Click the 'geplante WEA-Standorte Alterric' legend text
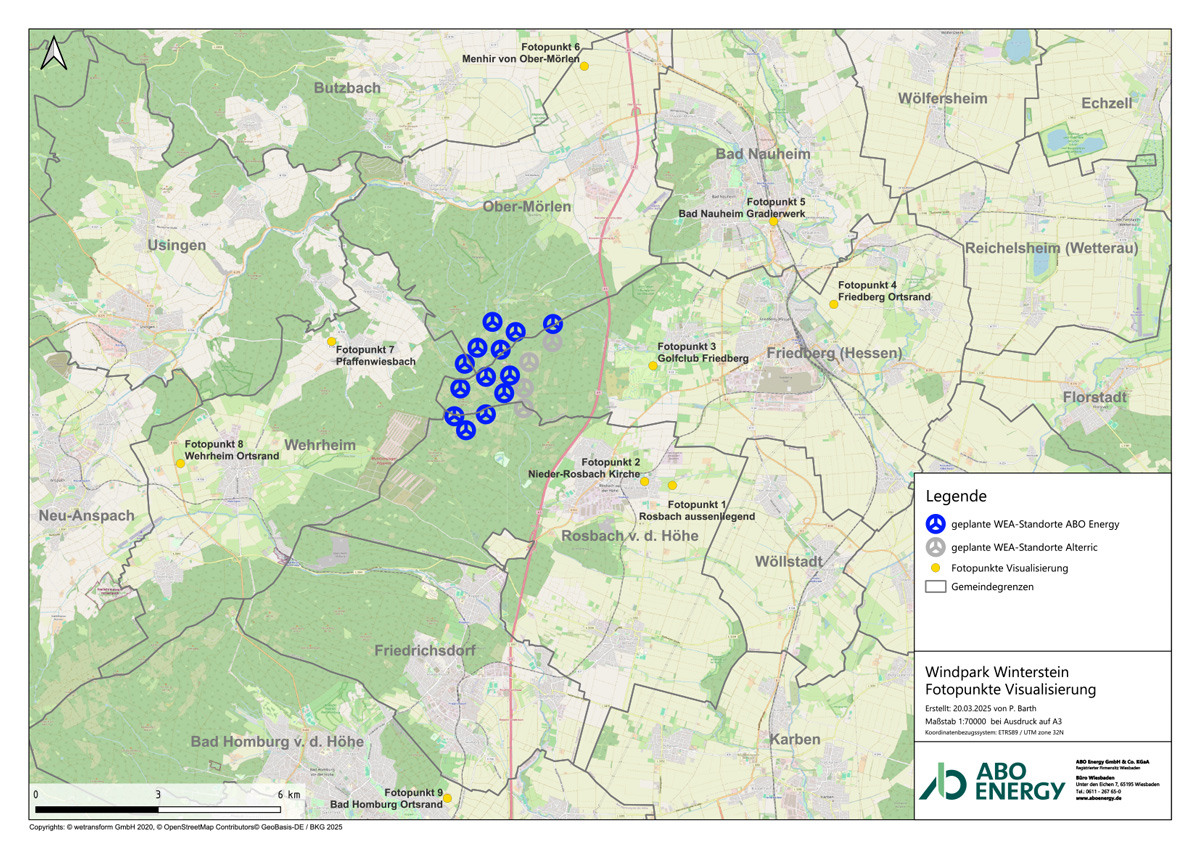The image size is (1200, 848). click(1026, 546)
